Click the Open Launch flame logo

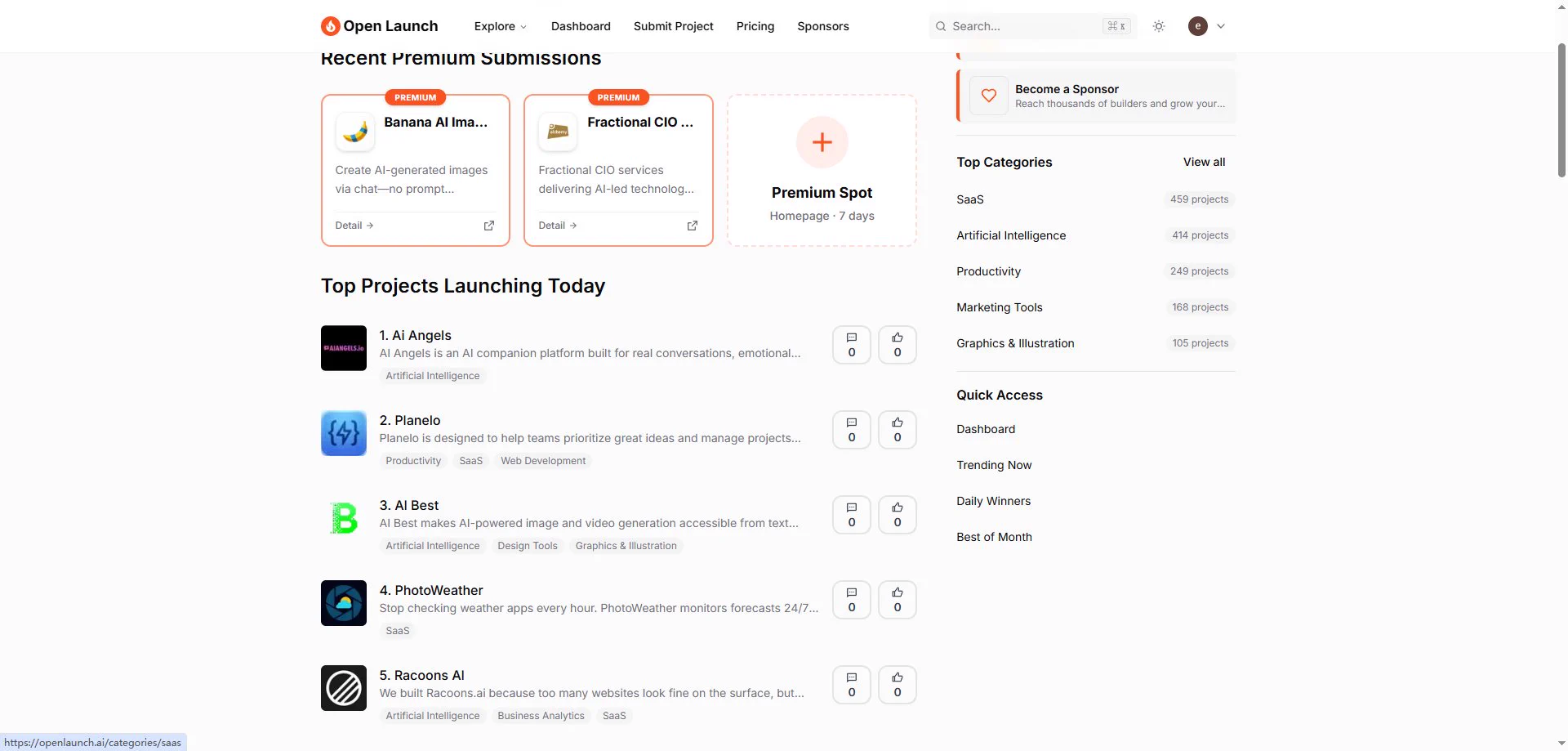[330, 26]
